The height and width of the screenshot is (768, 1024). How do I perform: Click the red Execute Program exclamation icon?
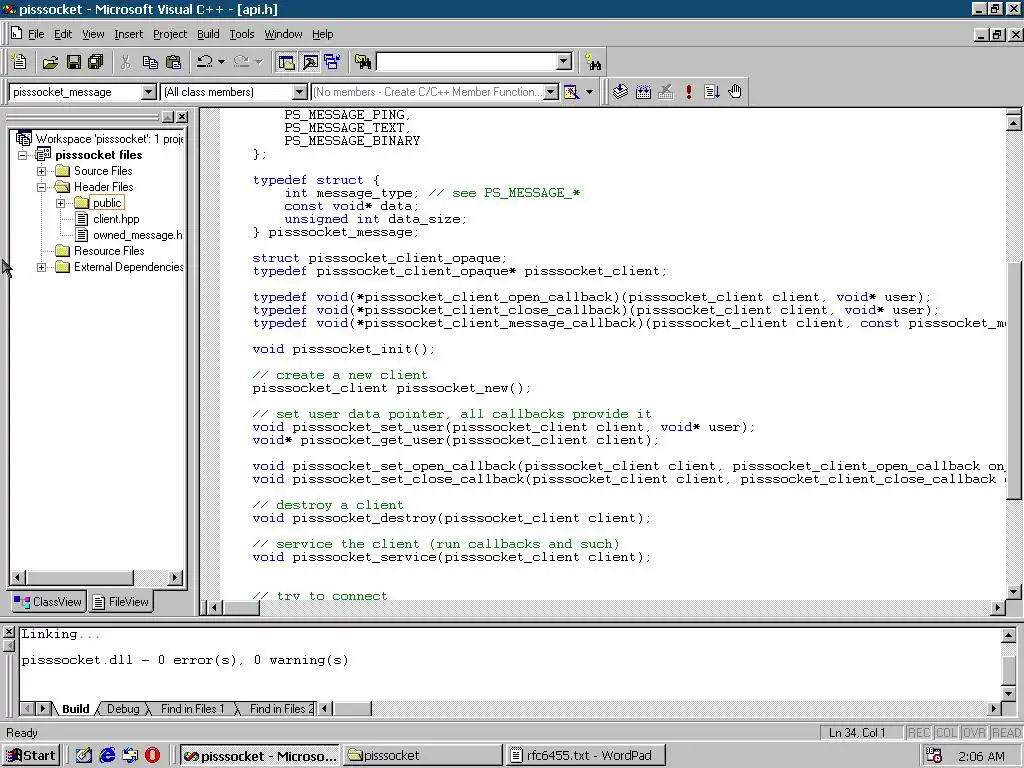(x=689, y=92)
